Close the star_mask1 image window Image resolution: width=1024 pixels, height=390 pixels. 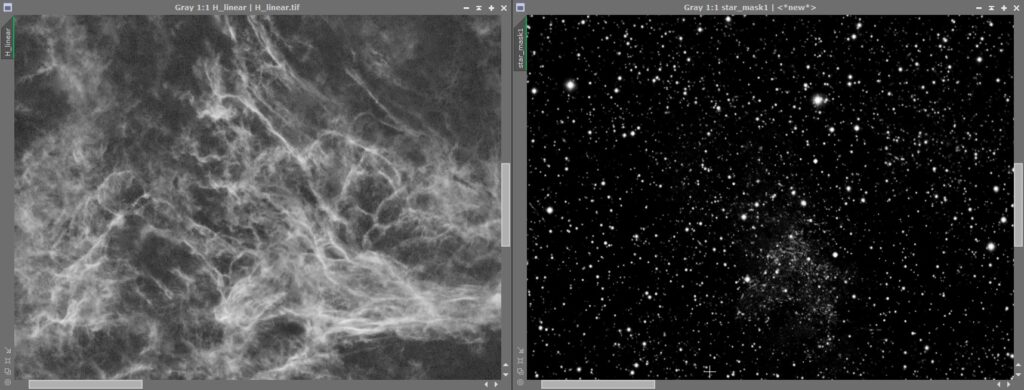(1016, 8)
